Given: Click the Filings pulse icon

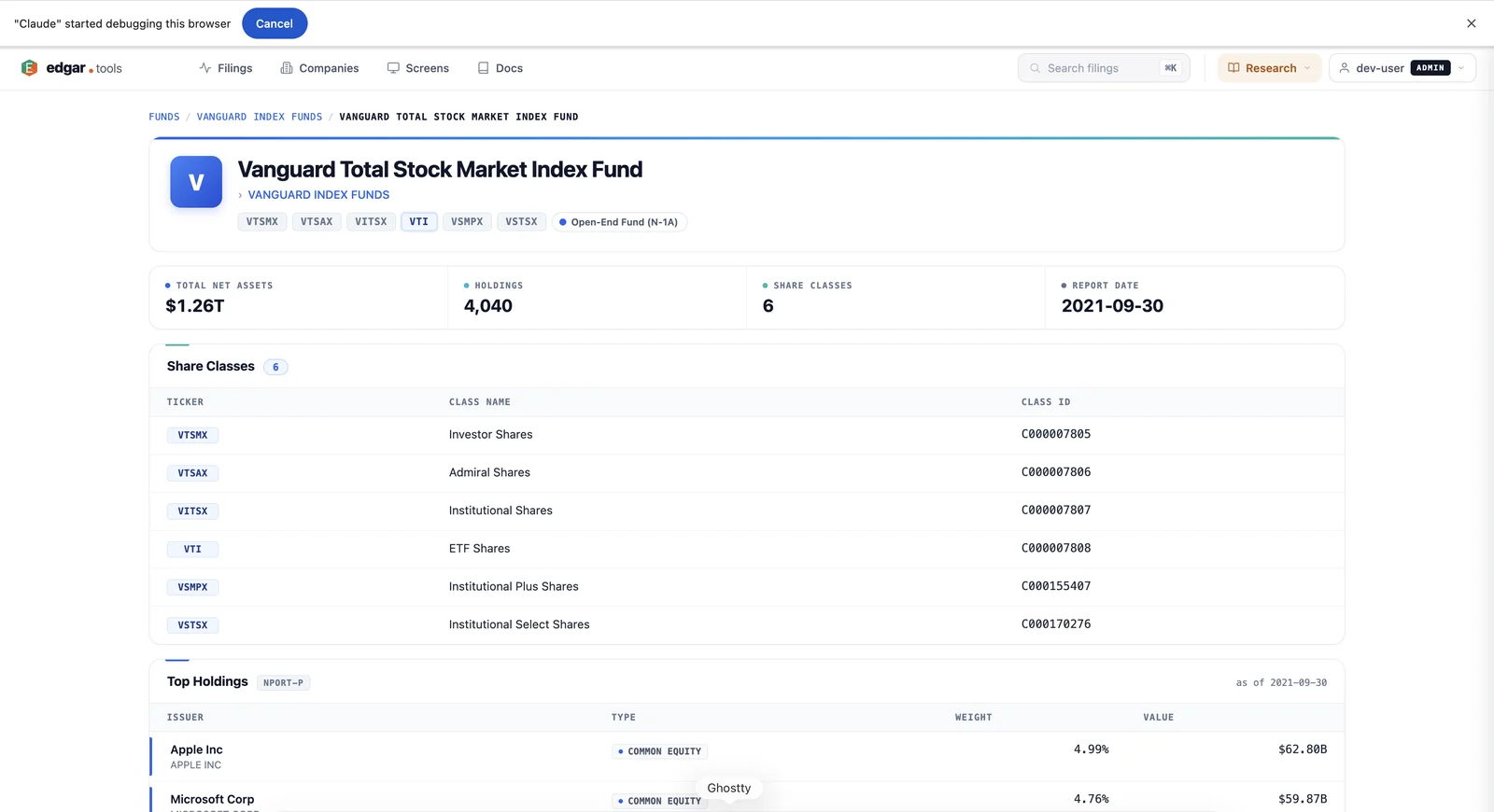Looking at the screenshot, I should (205, 68).
